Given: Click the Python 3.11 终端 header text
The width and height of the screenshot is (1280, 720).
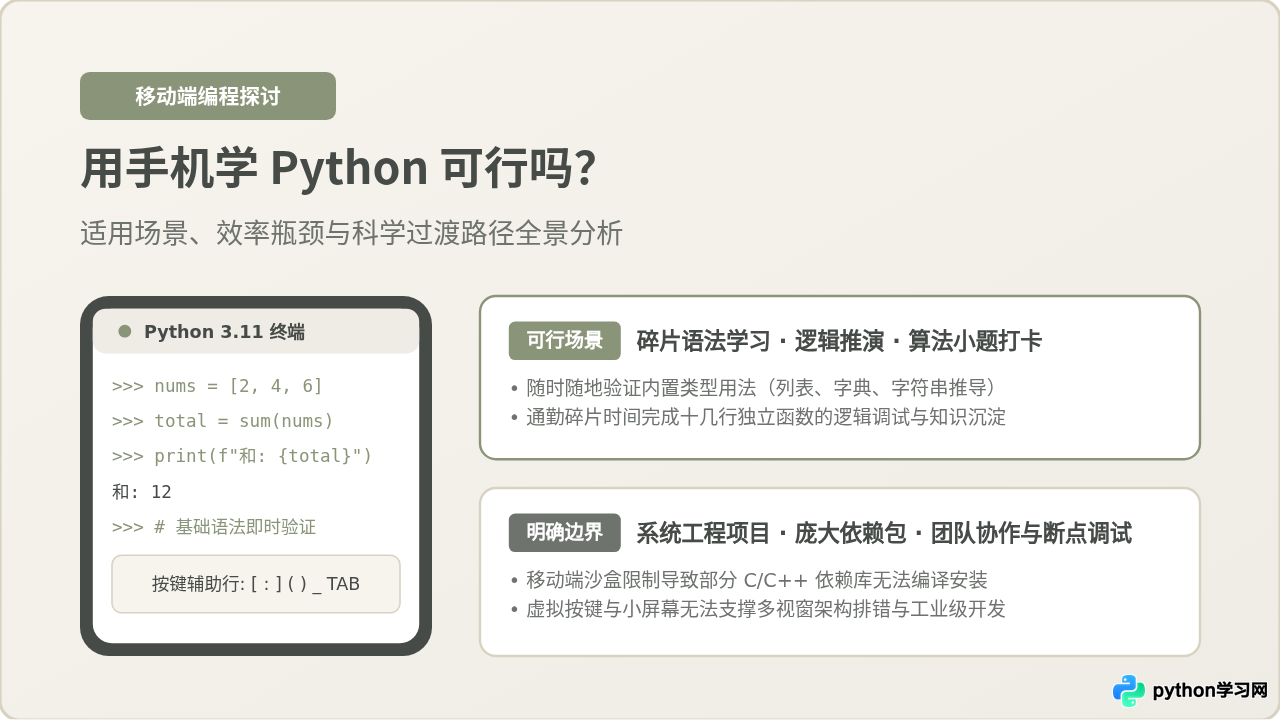Looking at the screenshot, I should coord(225,331).
